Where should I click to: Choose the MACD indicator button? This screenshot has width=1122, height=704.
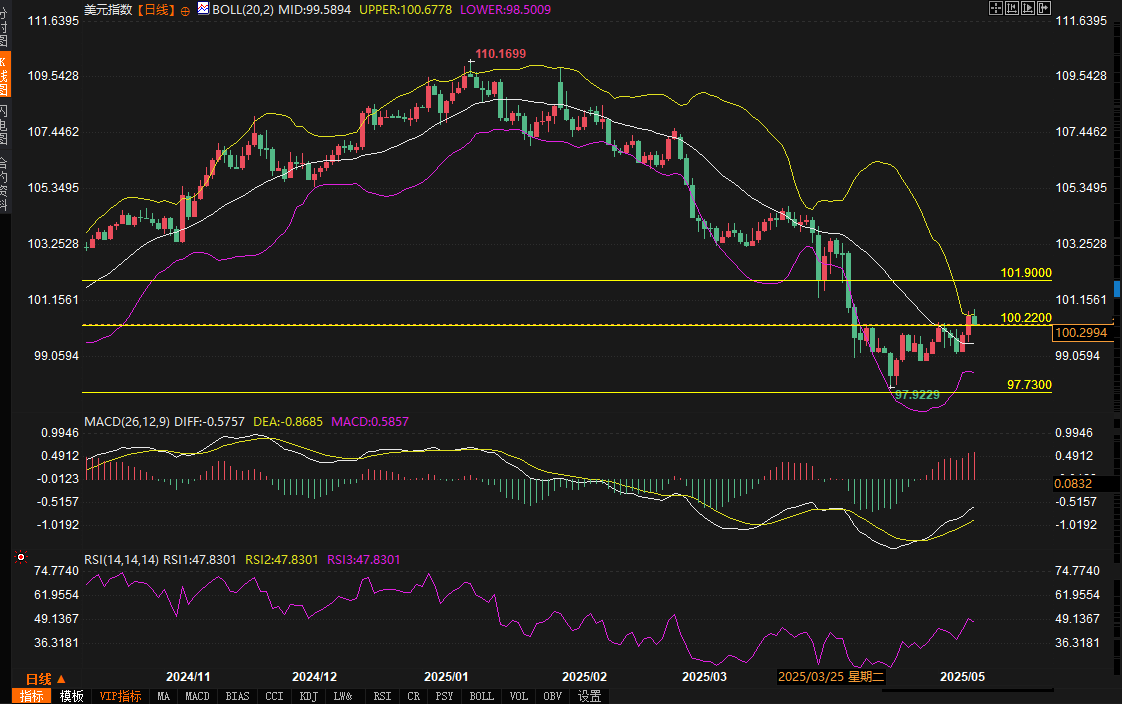[197, 696]
